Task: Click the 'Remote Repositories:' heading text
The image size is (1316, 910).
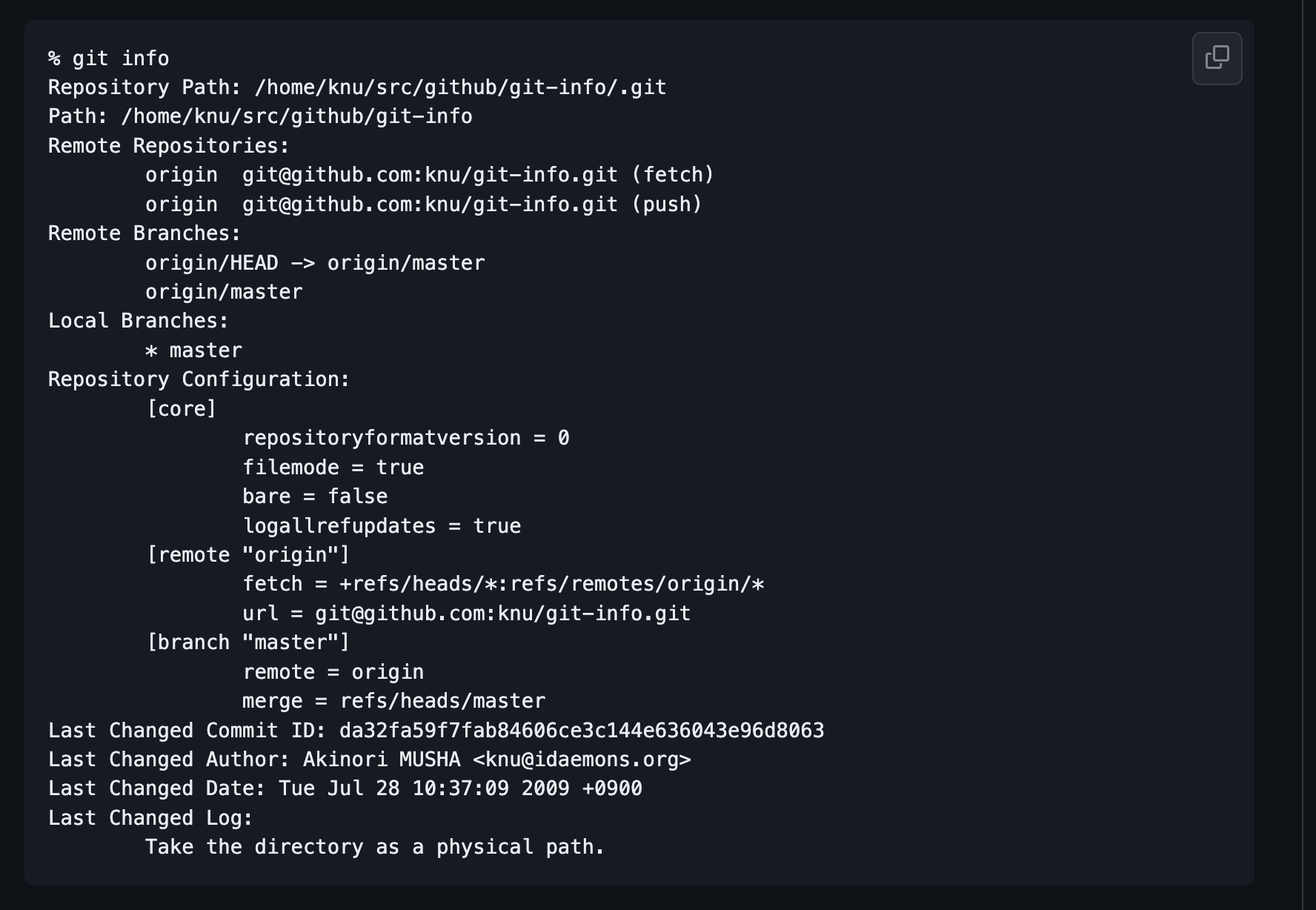Action: (x=168, y=146)
